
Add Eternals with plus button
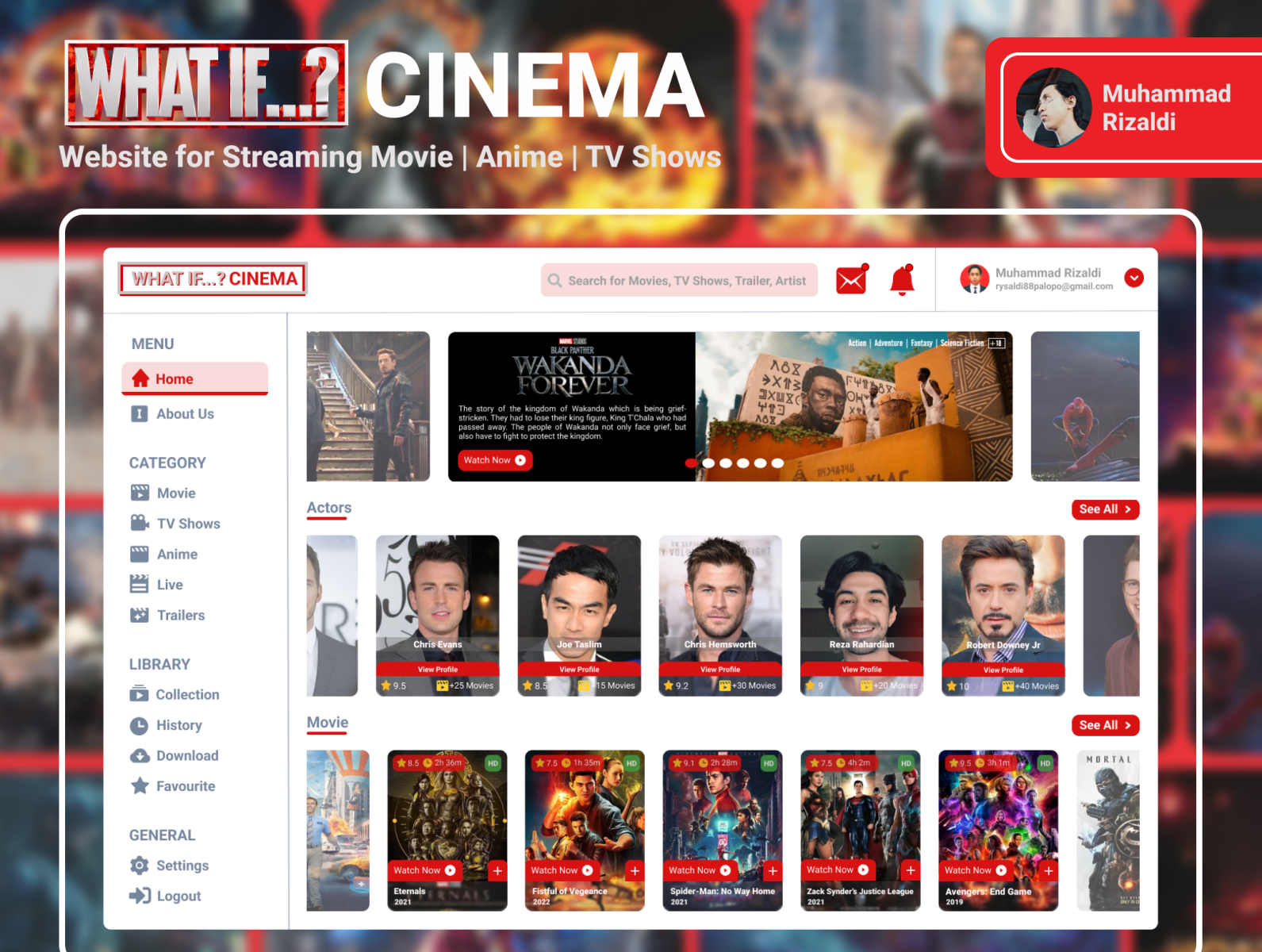point(497,871)
